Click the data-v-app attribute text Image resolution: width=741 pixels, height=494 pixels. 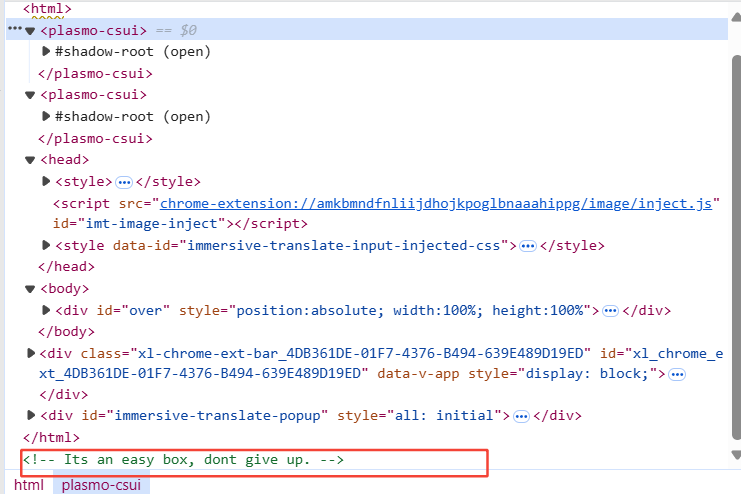tap(418, 373)
